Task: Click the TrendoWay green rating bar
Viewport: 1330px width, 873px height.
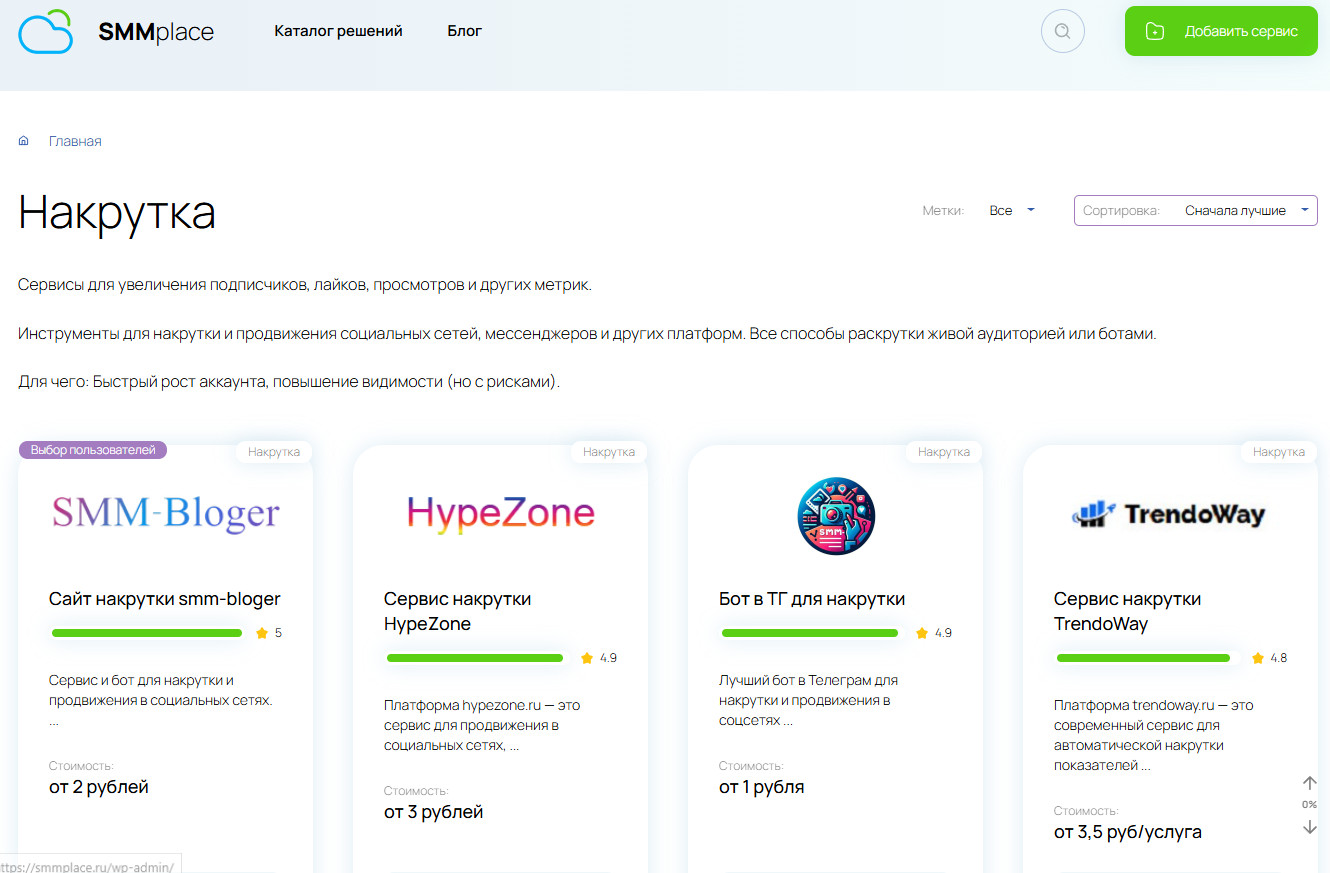Action: [1143, 658]
